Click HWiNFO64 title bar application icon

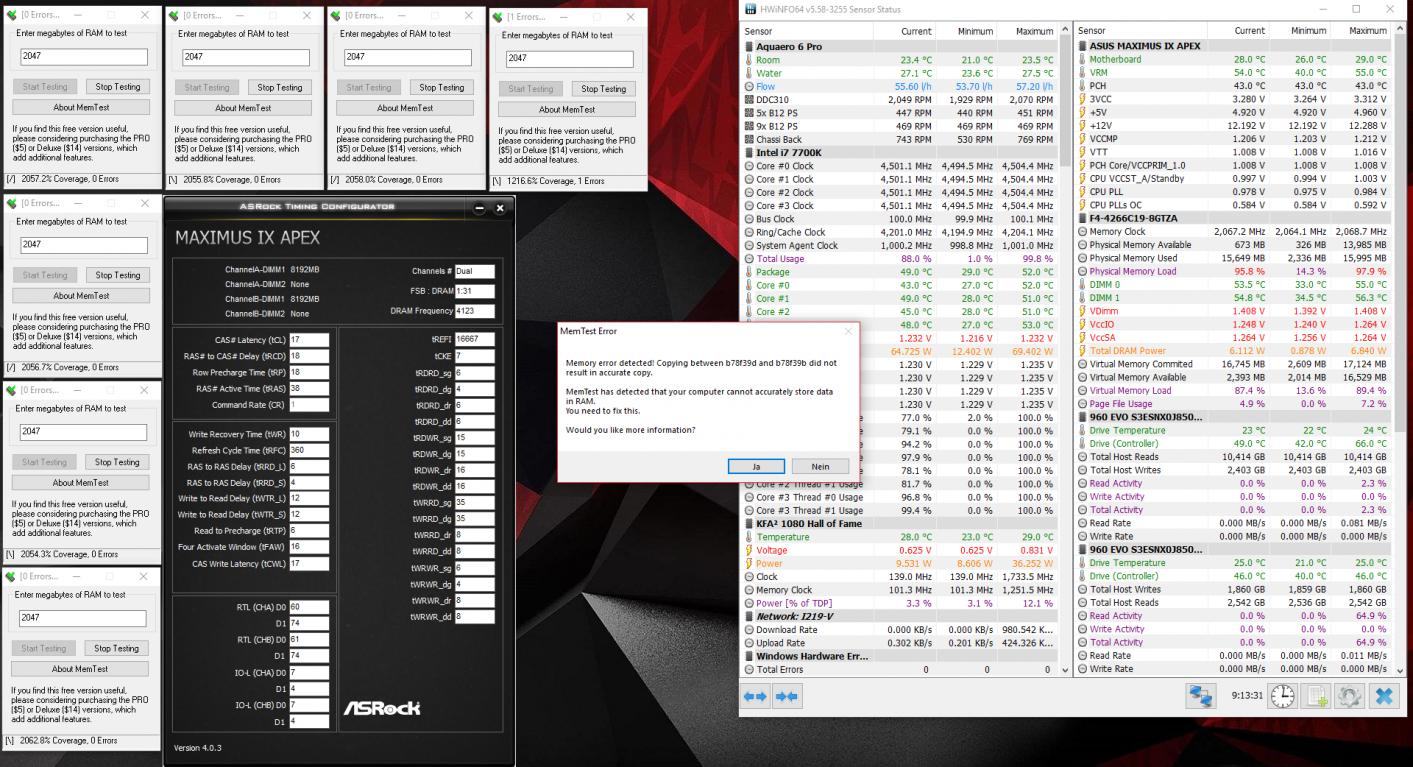pyautogui.click(x=750, y=9)
